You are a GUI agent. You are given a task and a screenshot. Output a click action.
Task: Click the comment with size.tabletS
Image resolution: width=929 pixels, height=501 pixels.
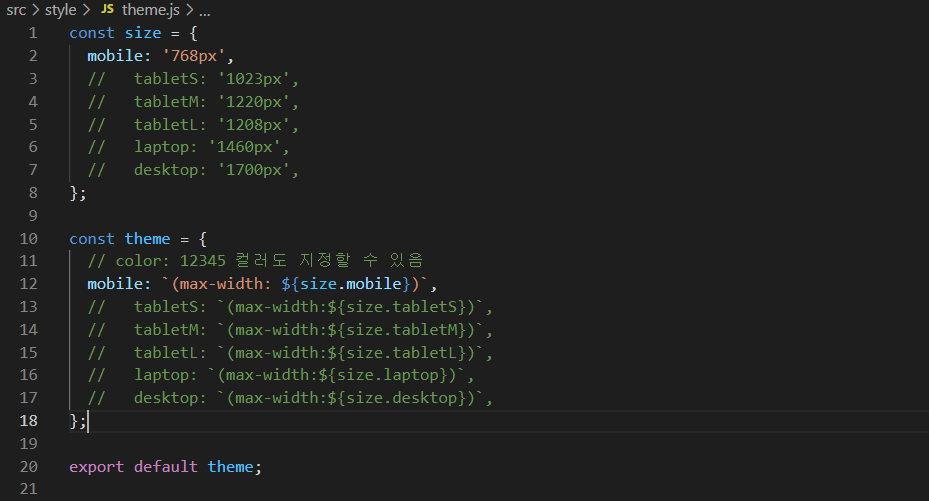tap(290, 307)
